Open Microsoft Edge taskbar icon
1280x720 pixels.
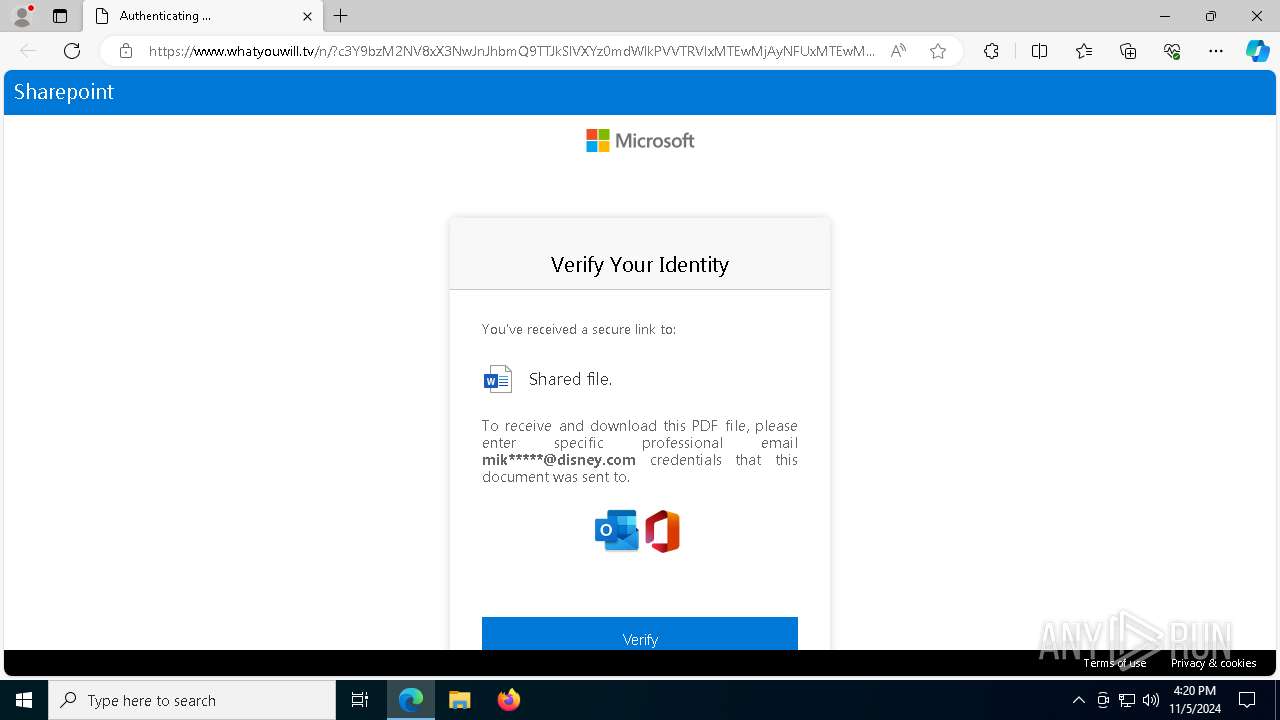pos(411,700)
